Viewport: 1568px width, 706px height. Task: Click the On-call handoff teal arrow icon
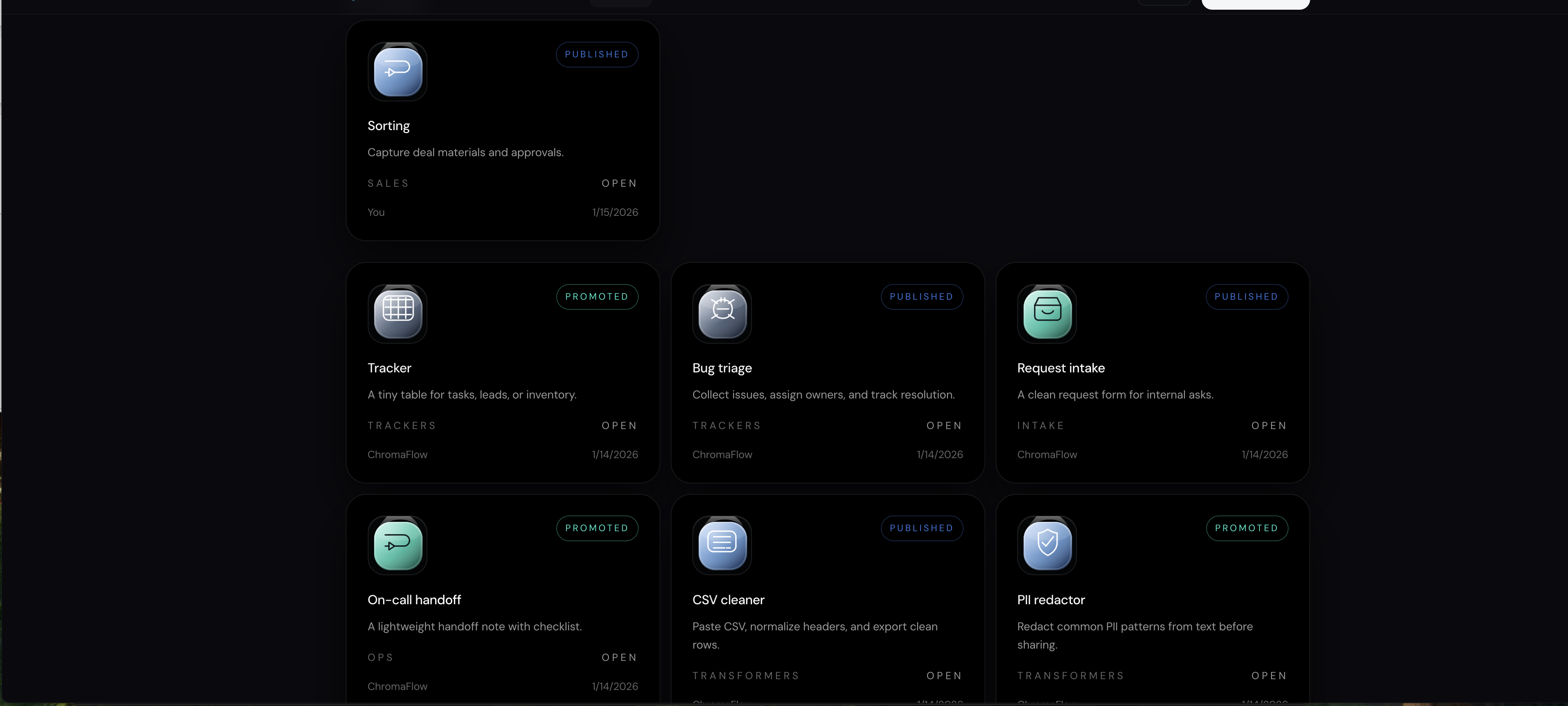(x=397, y=545)
